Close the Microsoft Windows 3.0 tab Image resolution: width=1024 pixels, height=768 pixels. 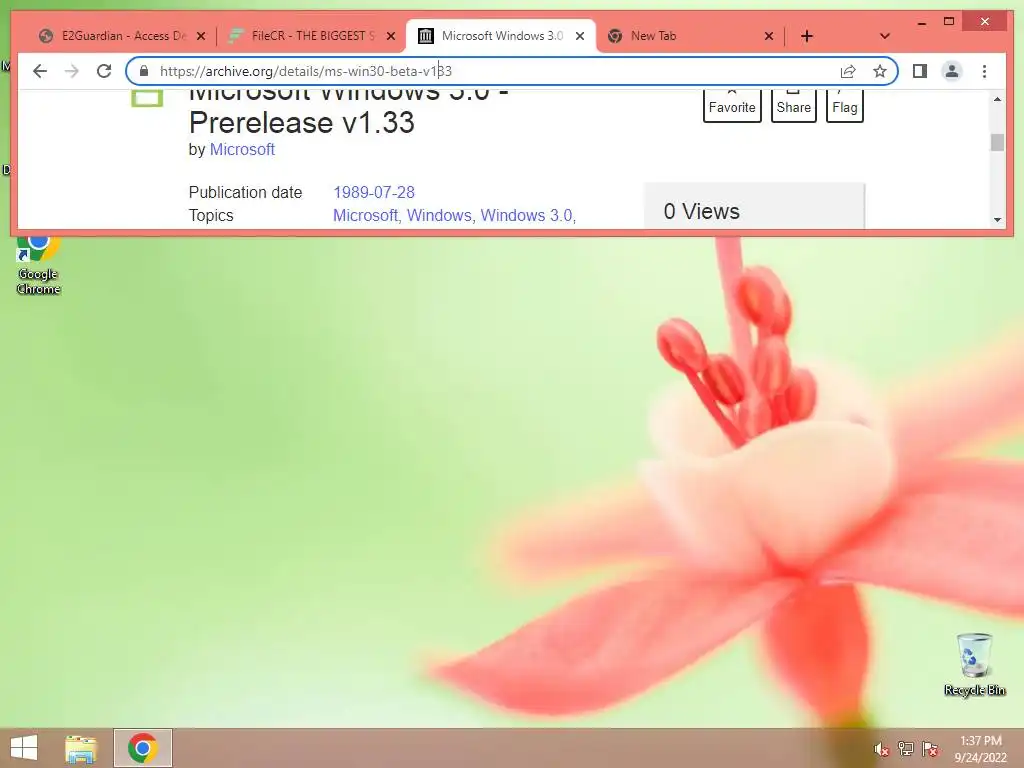579,36
